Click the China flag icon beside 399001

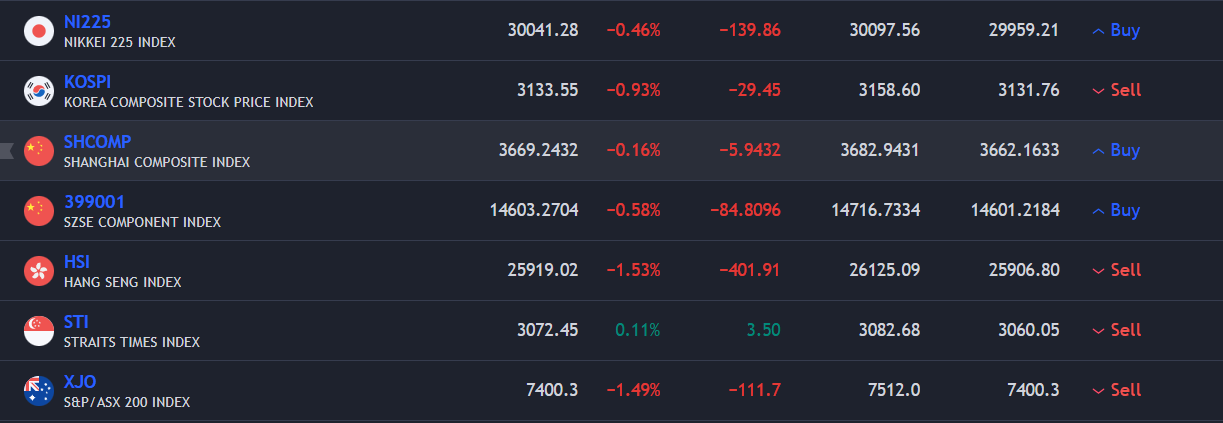38,211
